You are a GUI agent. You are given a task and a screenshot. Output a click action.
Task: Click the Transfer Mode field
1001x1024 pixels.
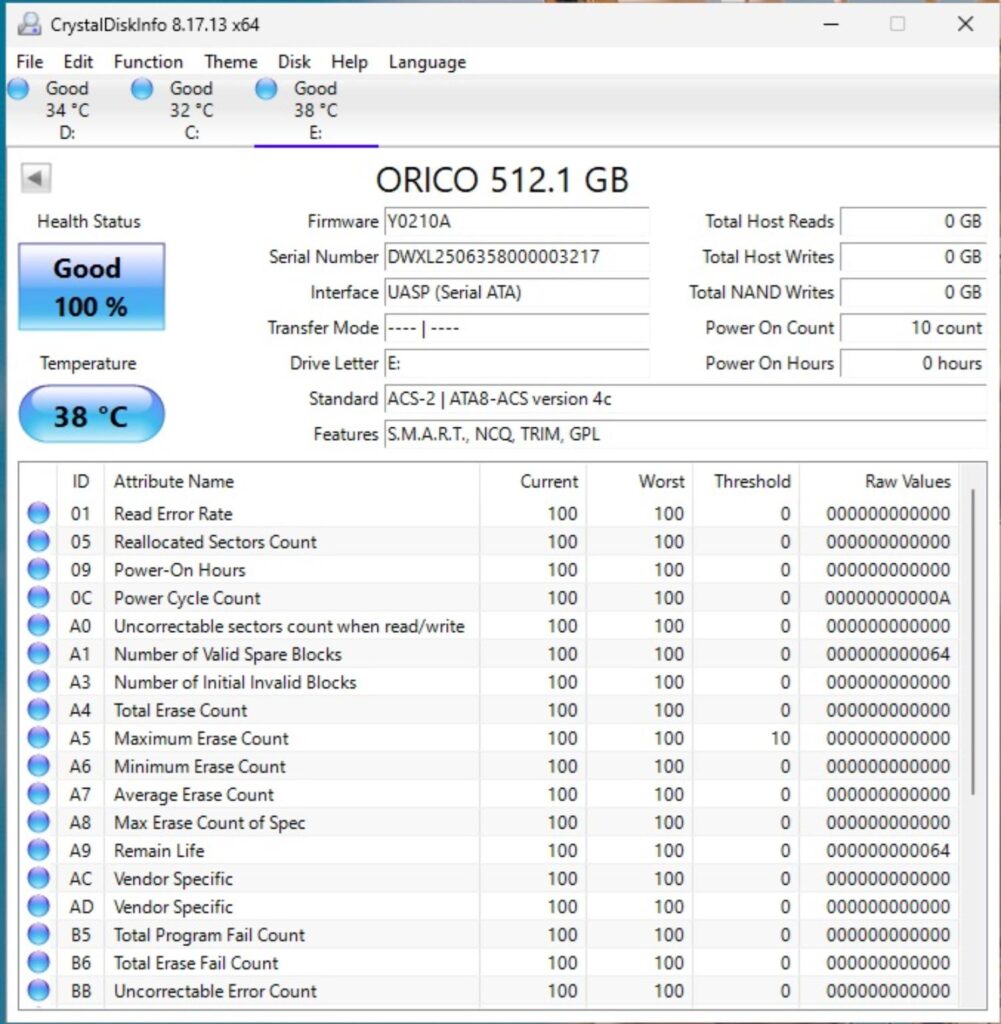tap(516, 327)
